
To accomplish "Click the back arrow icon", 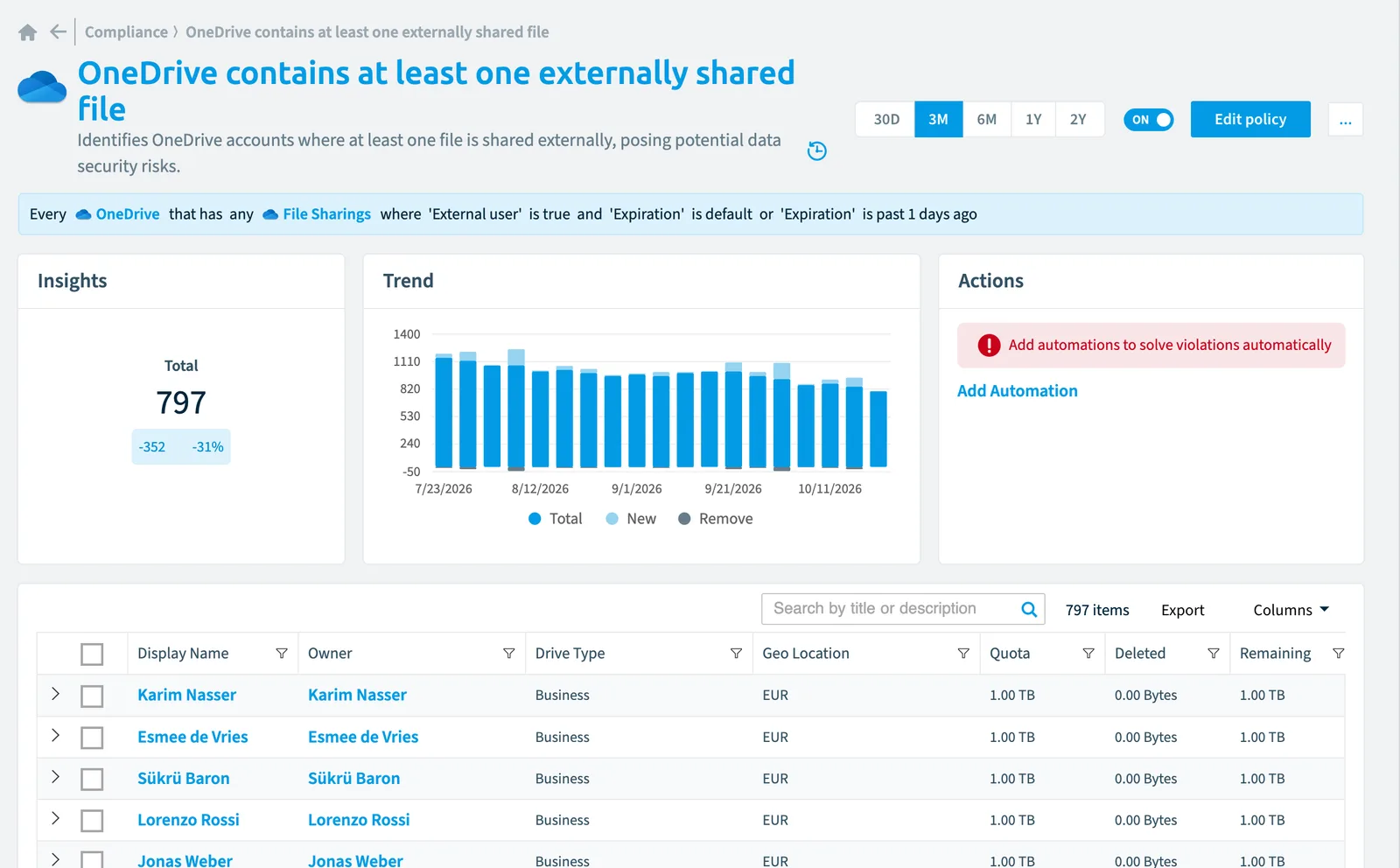I will (x=58, y=32).
